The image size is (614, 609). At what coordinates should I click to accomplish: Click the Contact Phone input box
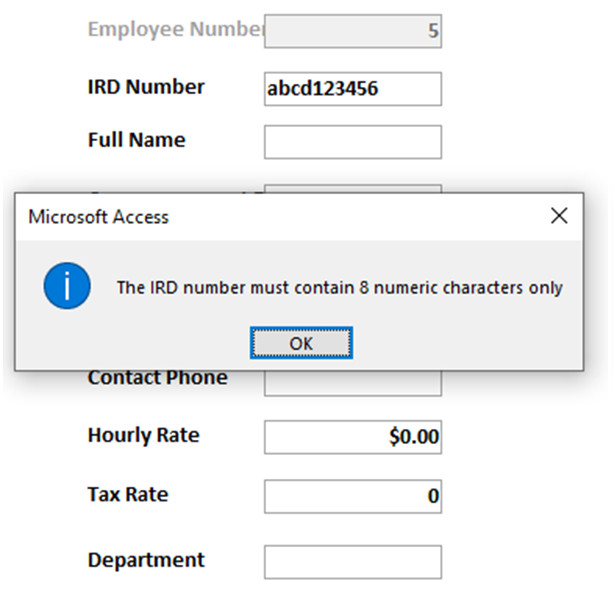click(353, 383)
